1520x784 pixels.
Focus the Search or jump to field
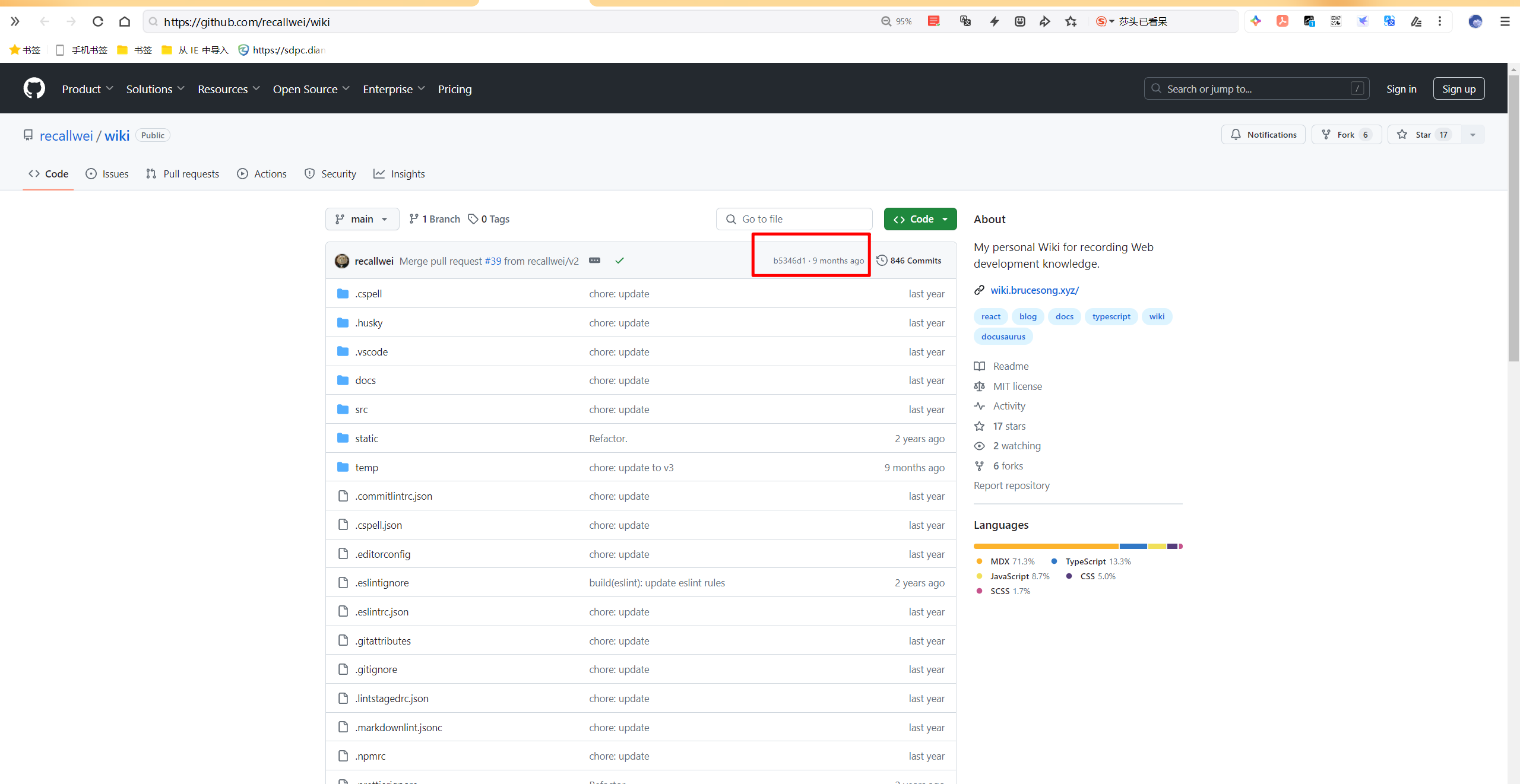1256,89
